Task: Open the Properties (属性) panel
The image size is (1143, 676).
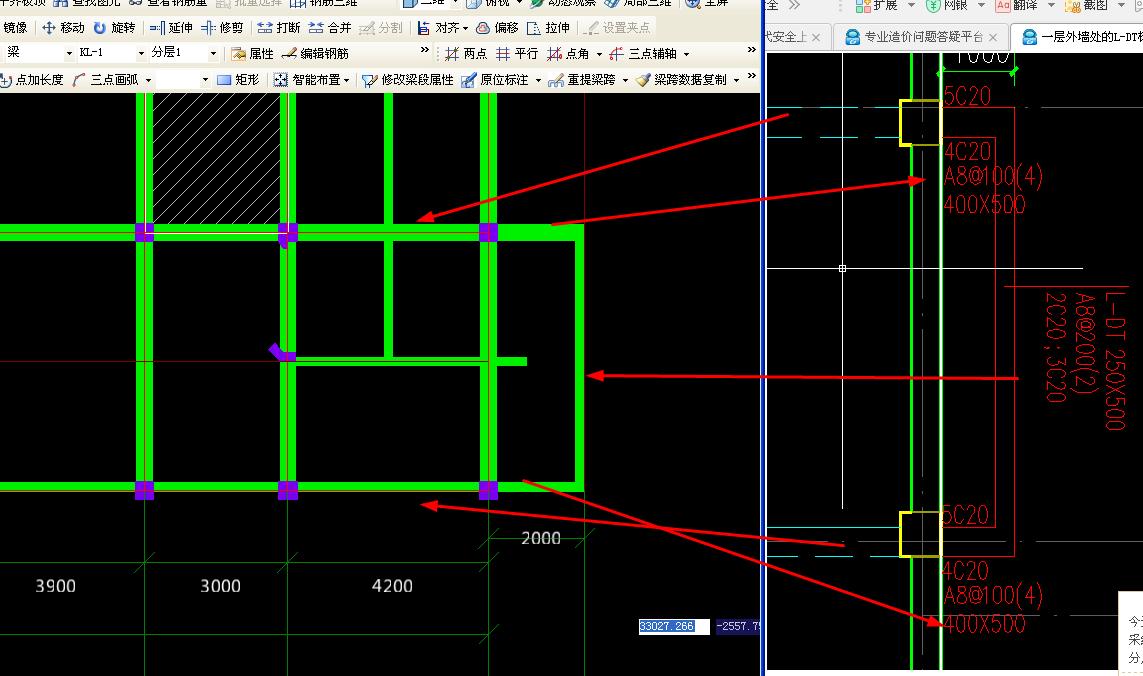Action: (x=252, y=53)
